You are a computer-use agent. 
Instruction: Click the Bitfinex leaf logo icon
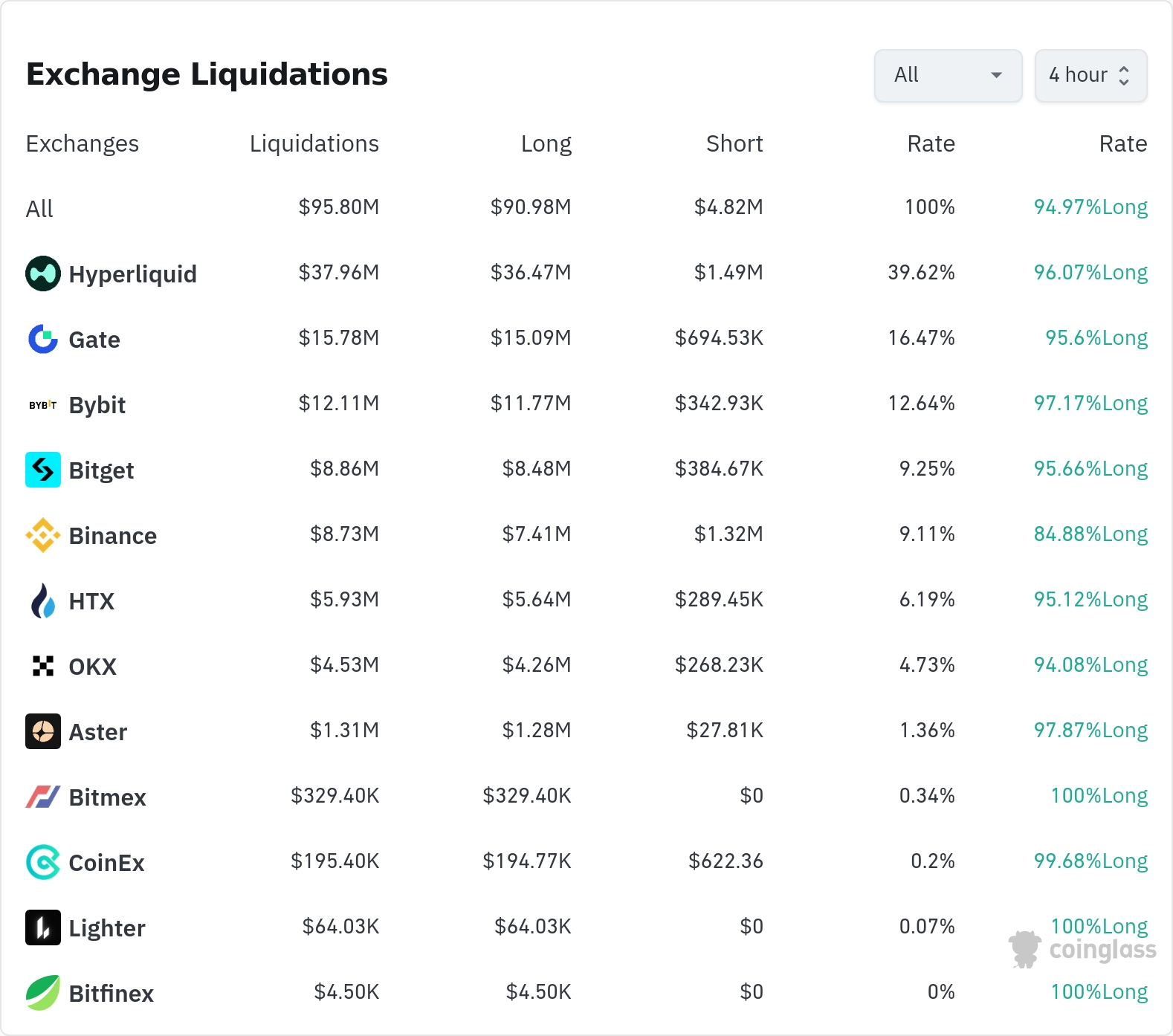tap(43, 993)
